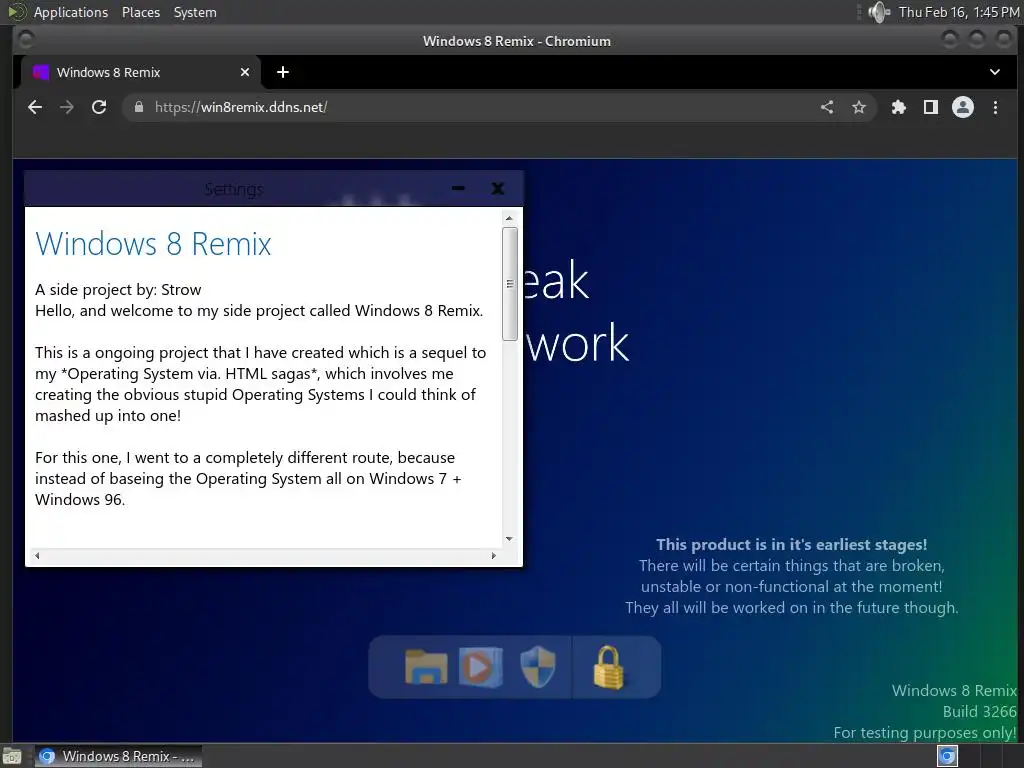Screen dimensions: 1024x768
Task: Bookmark this page with the star icon
Action: (859, 107)
